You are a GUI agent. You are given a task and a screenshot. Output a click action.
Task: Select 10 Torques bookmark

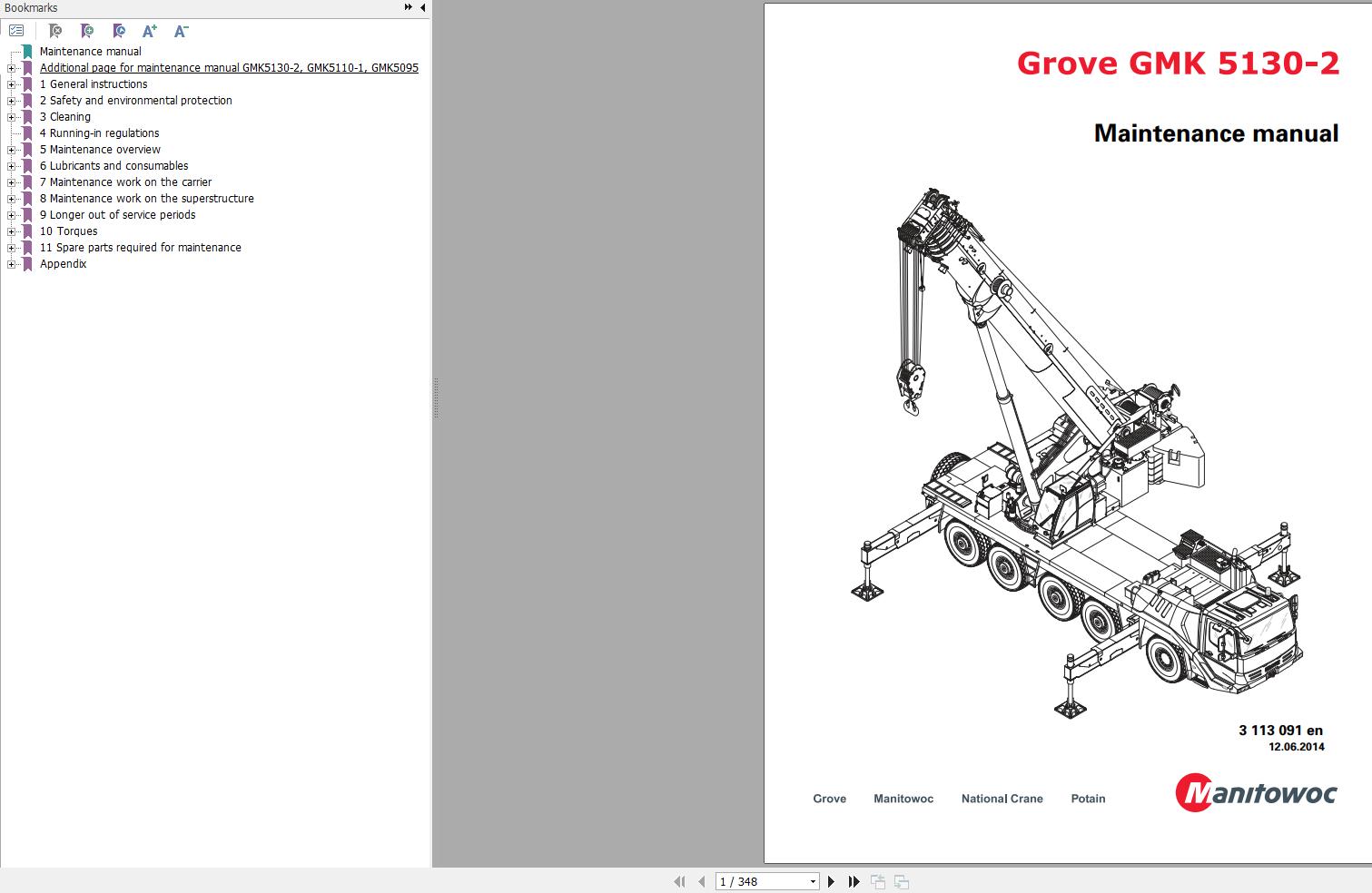(x=69, y=231)
